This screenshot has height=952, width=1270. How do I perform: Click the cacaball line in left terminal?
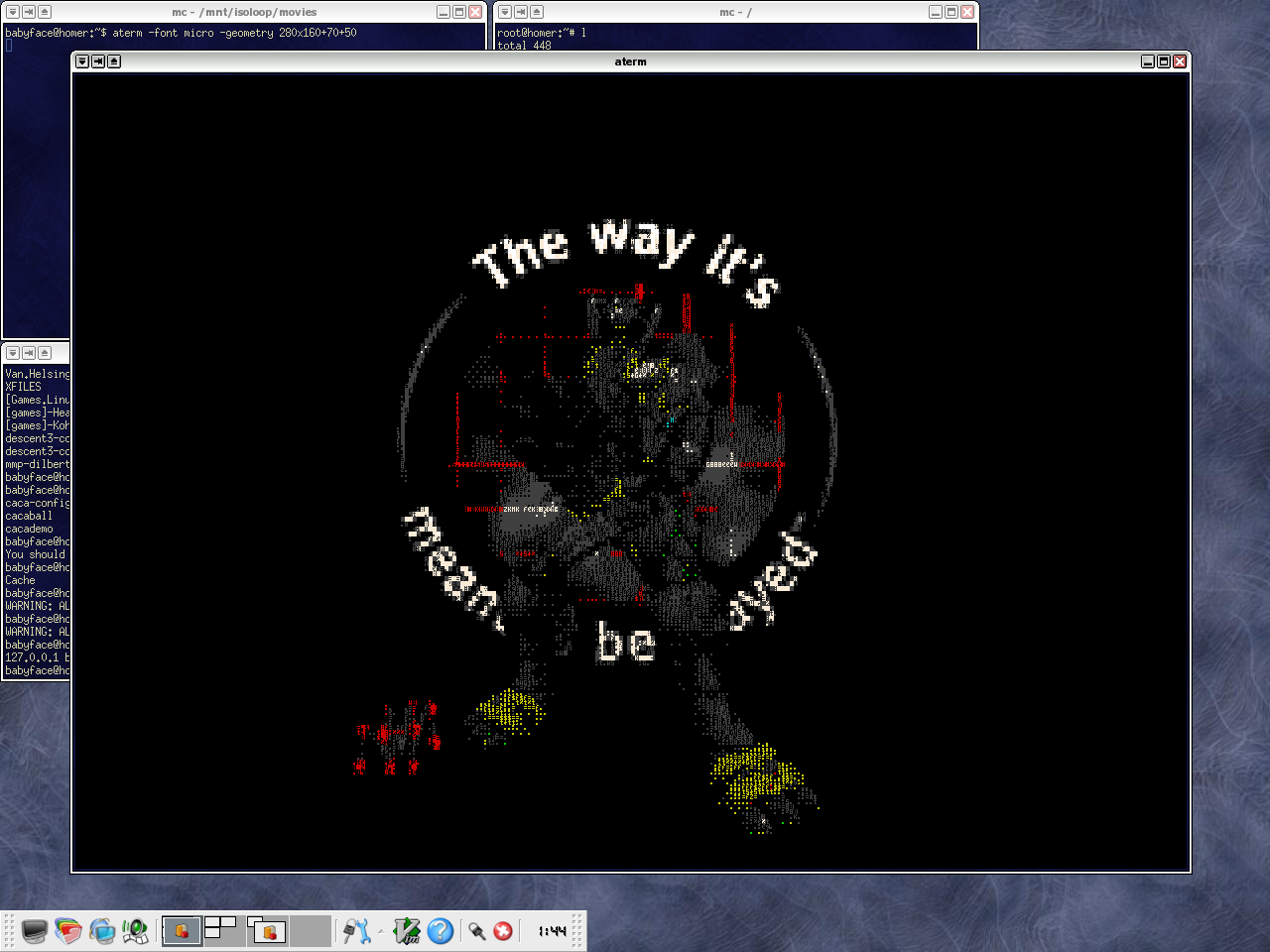29,516
